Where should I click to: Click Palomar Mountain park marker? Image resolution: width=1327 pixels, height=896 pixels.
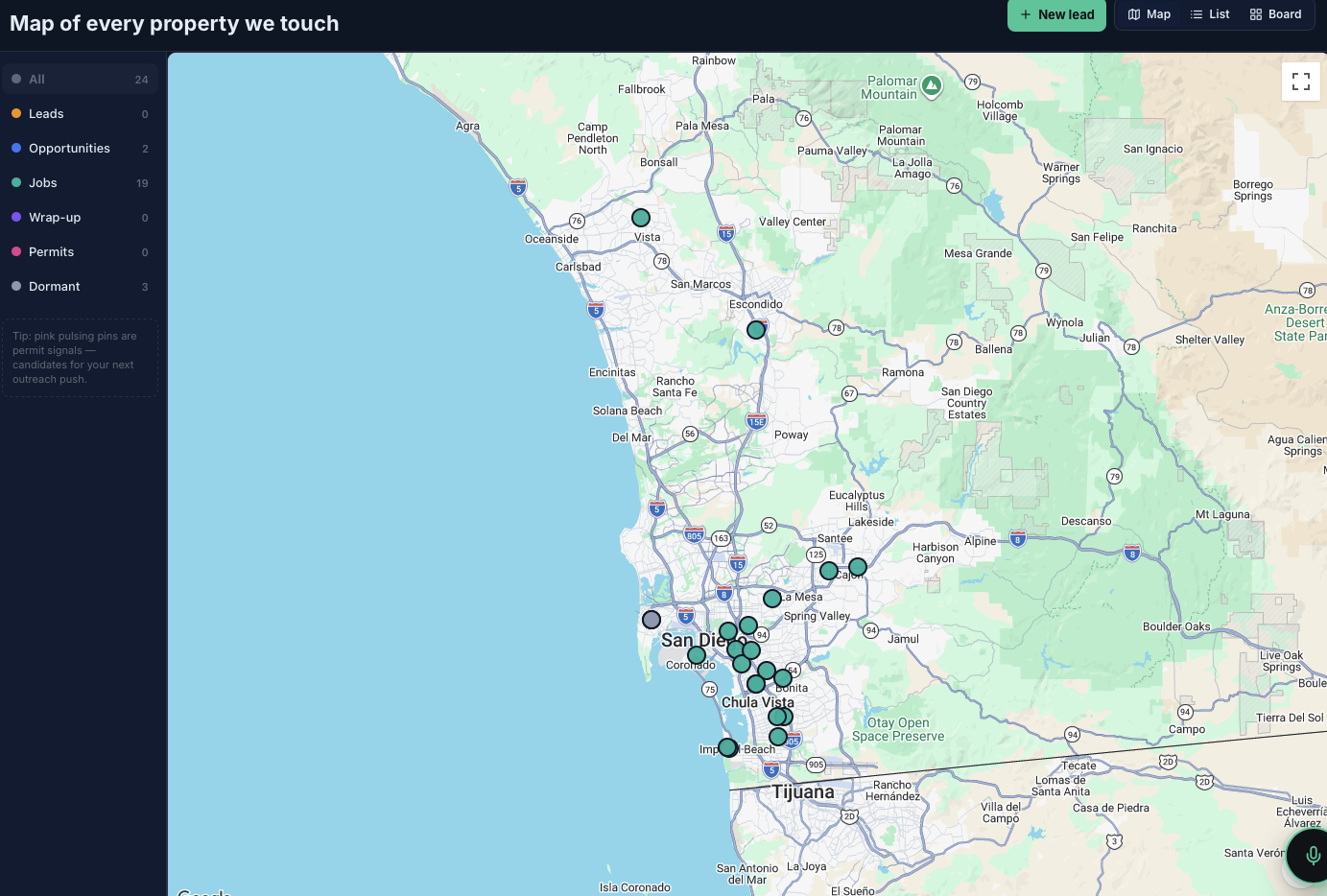932,86
